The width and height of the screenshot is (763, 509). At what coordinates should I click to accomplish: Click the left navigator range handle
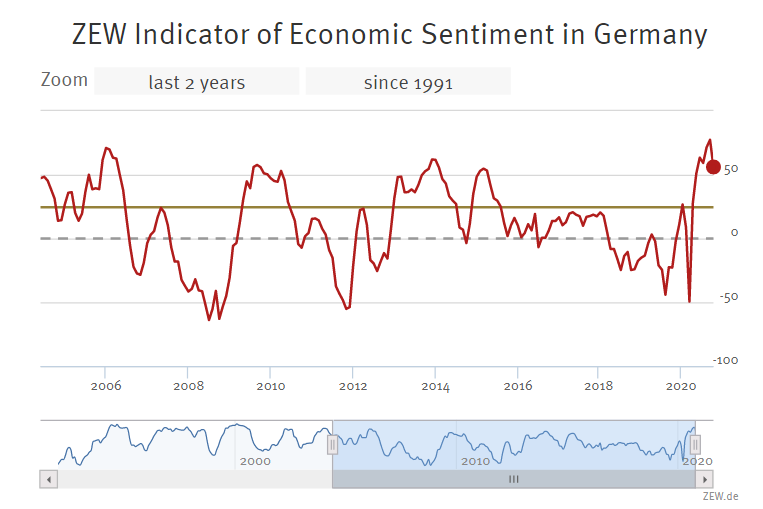333,444
